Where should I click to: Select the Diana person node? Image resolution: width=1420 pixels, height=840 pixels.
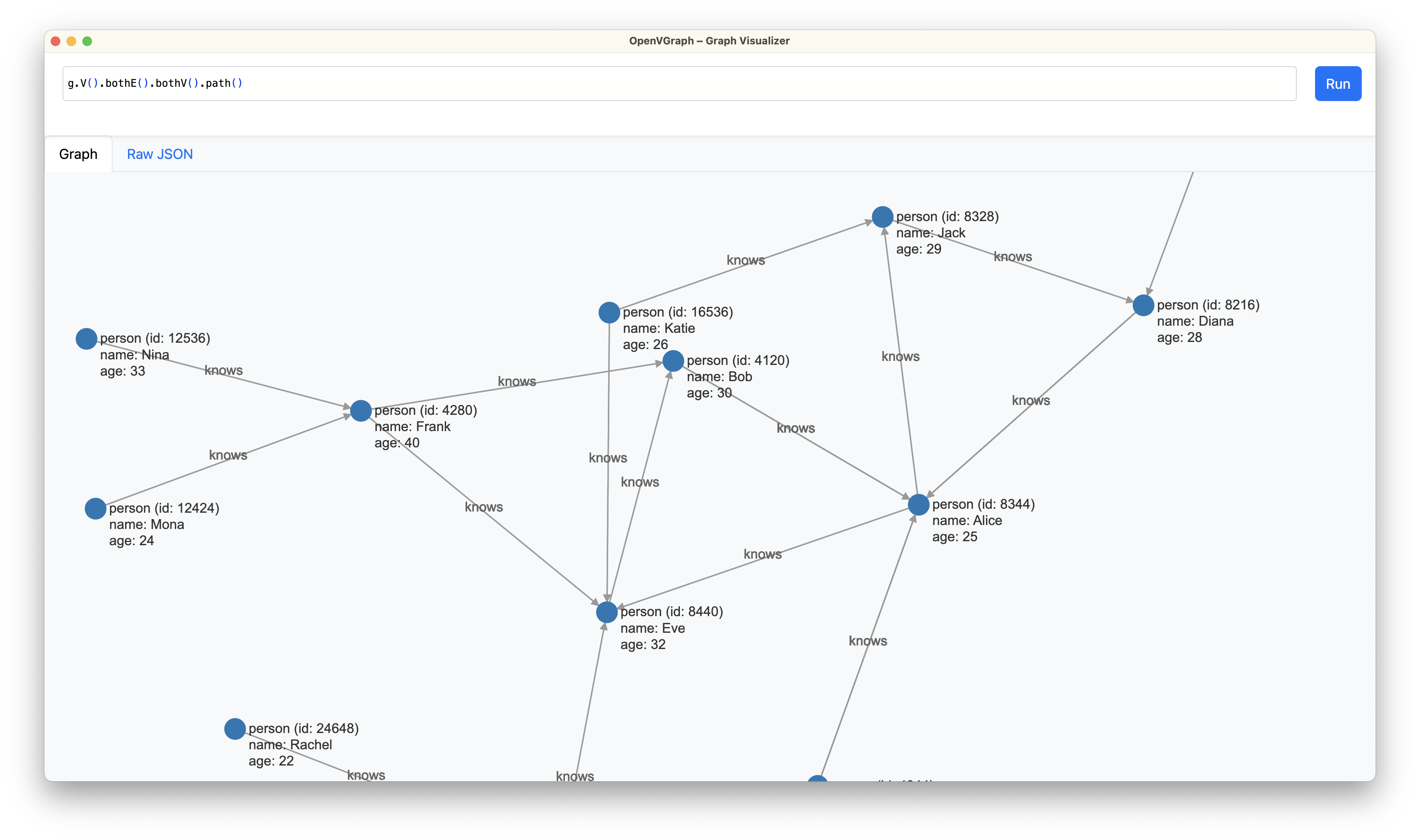[x=1143, y=305]
